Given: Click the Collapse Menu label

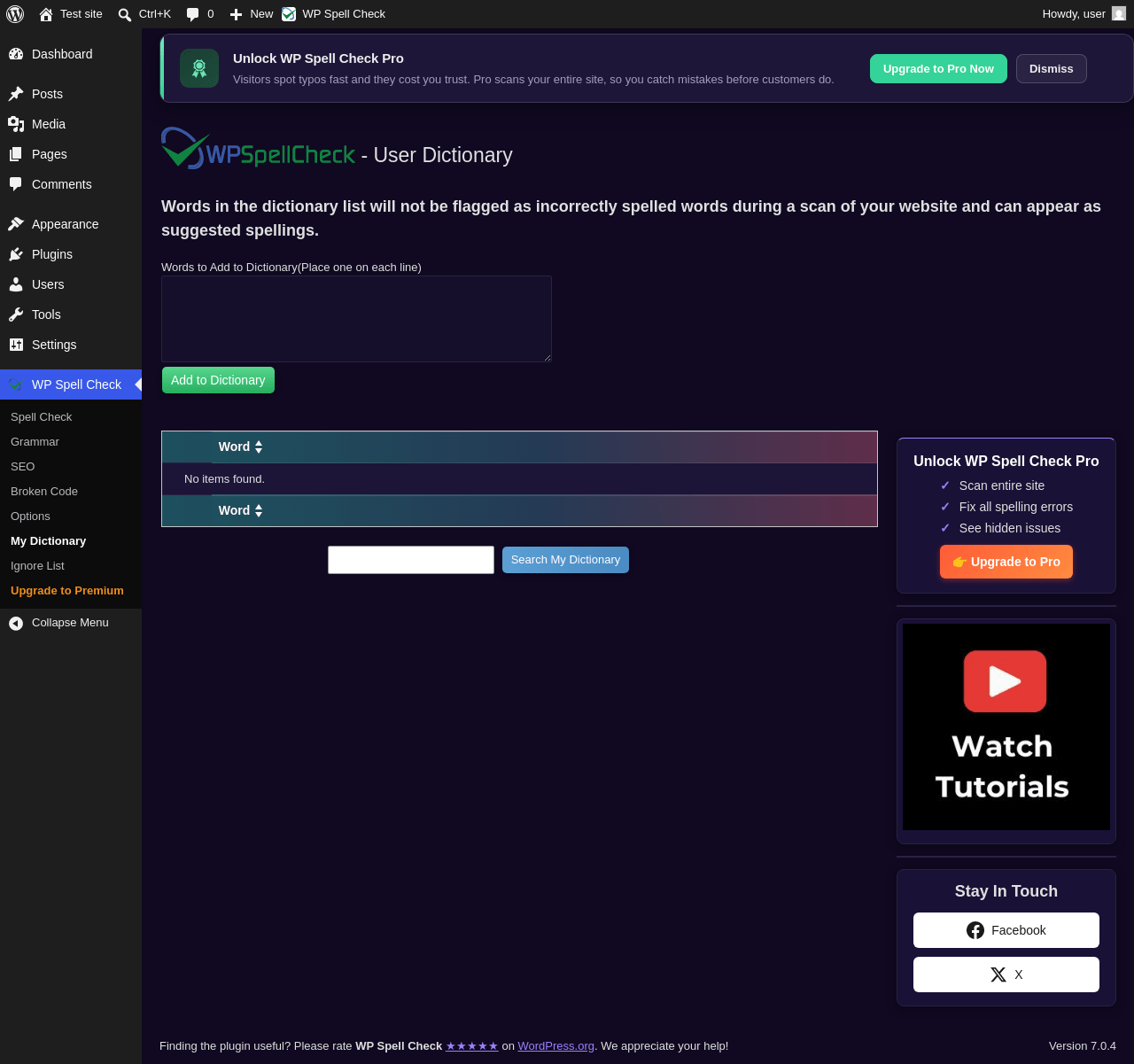Looking at the screenshot, I should click(70, 623).
